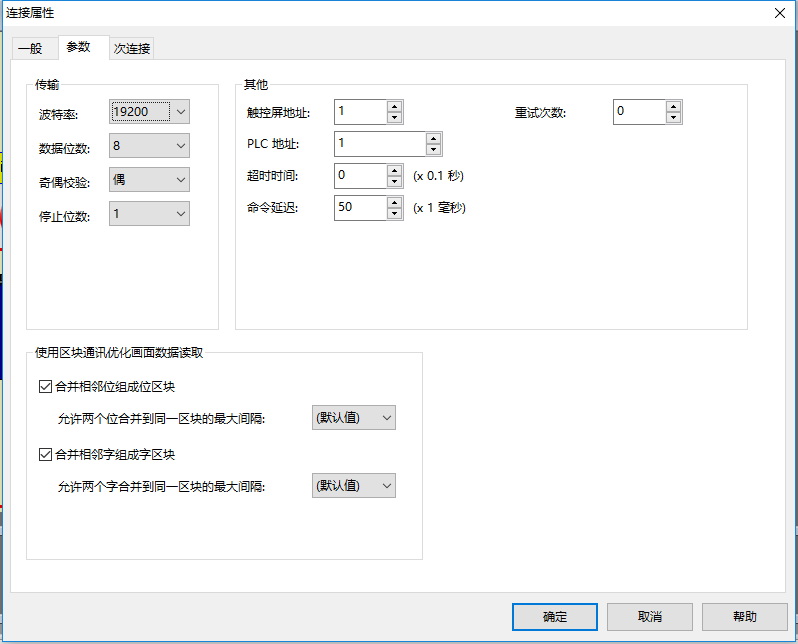Click the 确定 button

pyautogui.click(x=554, y=617)
